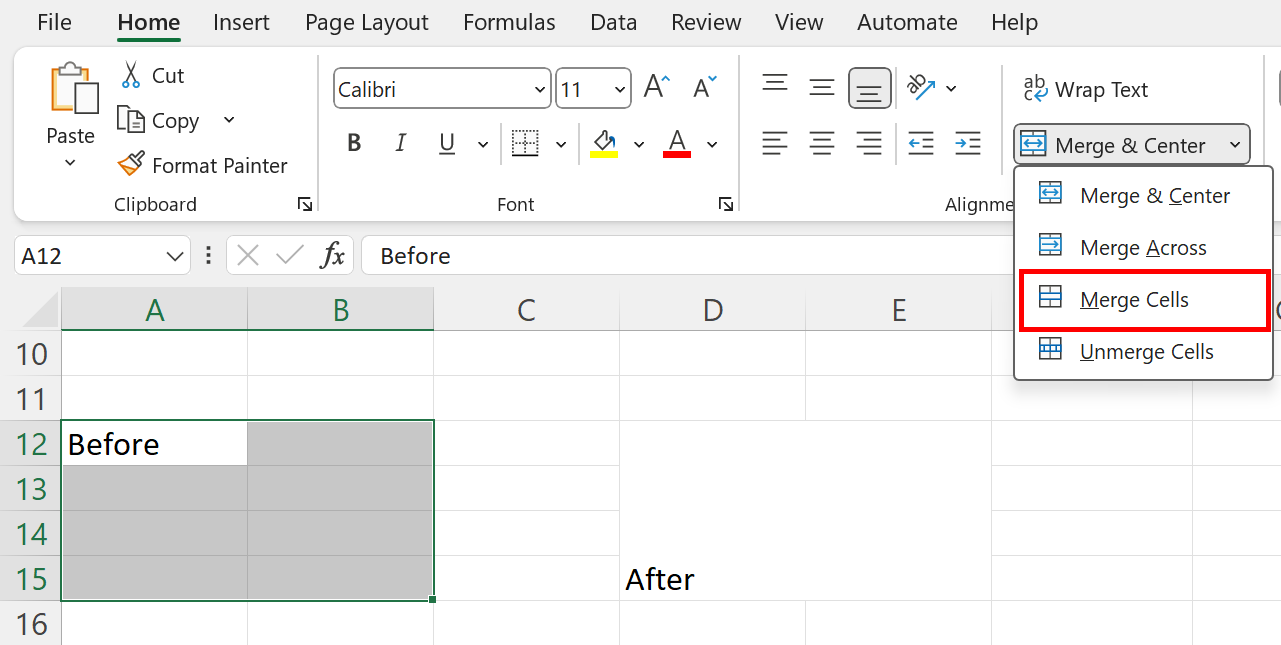This screenshot has width=1281, height=645.
Task: Open the Review tab
Action: 708,22
